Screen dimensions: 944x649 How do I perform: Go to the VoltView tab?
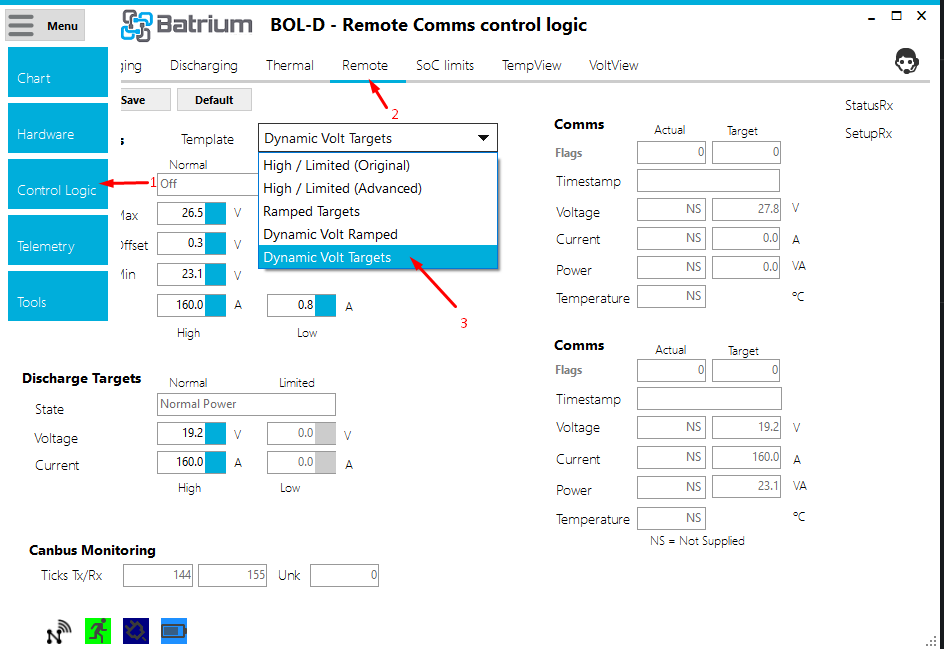pyautogui.click(x=613, y=66)
